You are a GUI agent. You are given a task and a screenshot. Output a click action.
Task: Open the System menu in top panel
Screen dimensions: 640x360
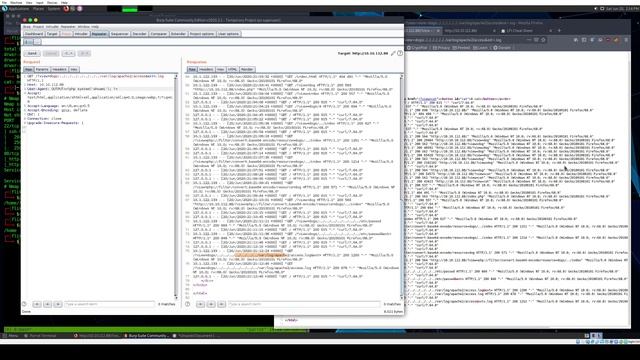[x=53, y=9]
